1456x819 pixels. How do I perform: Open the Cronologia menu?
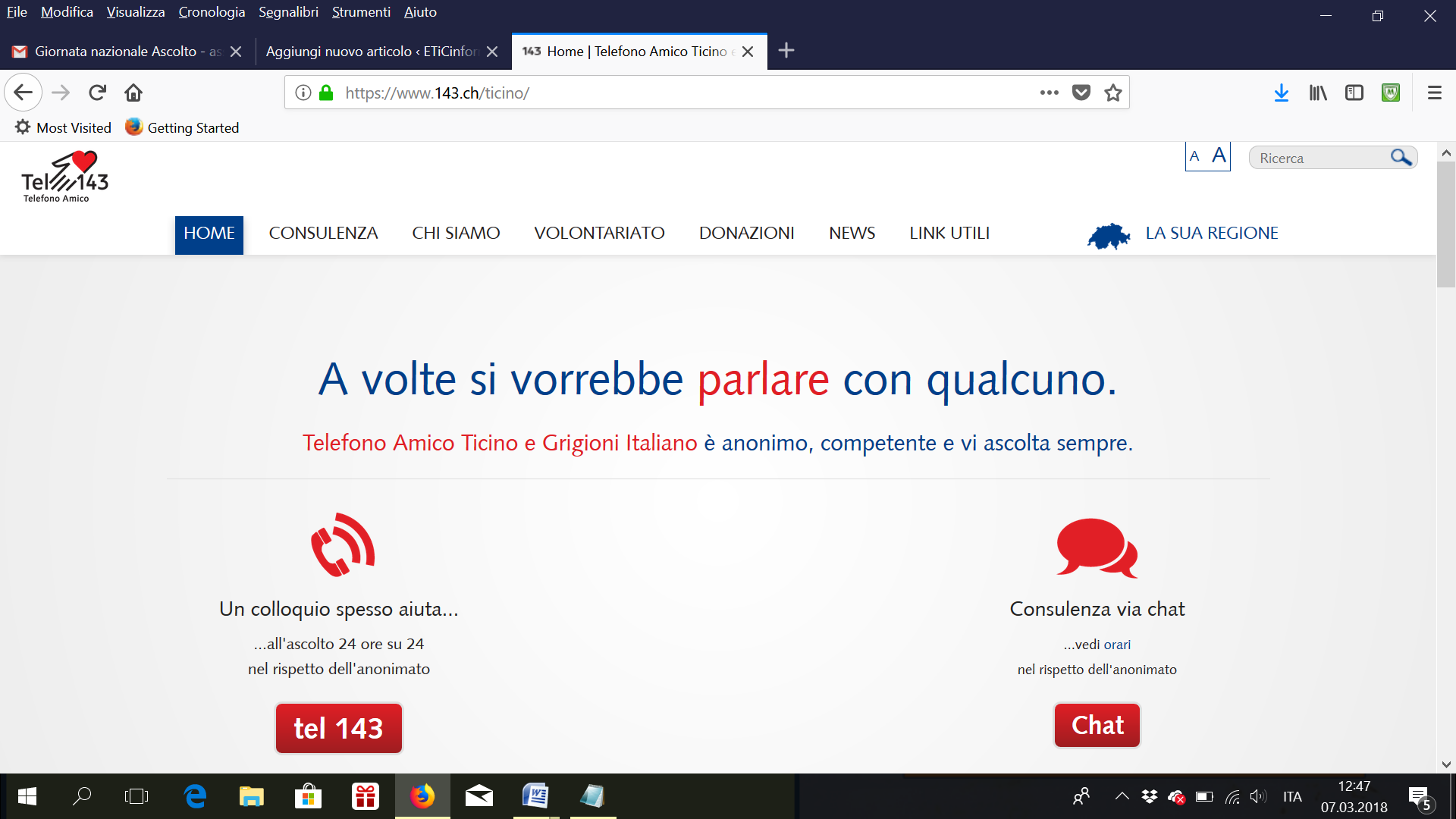(212, 12)
